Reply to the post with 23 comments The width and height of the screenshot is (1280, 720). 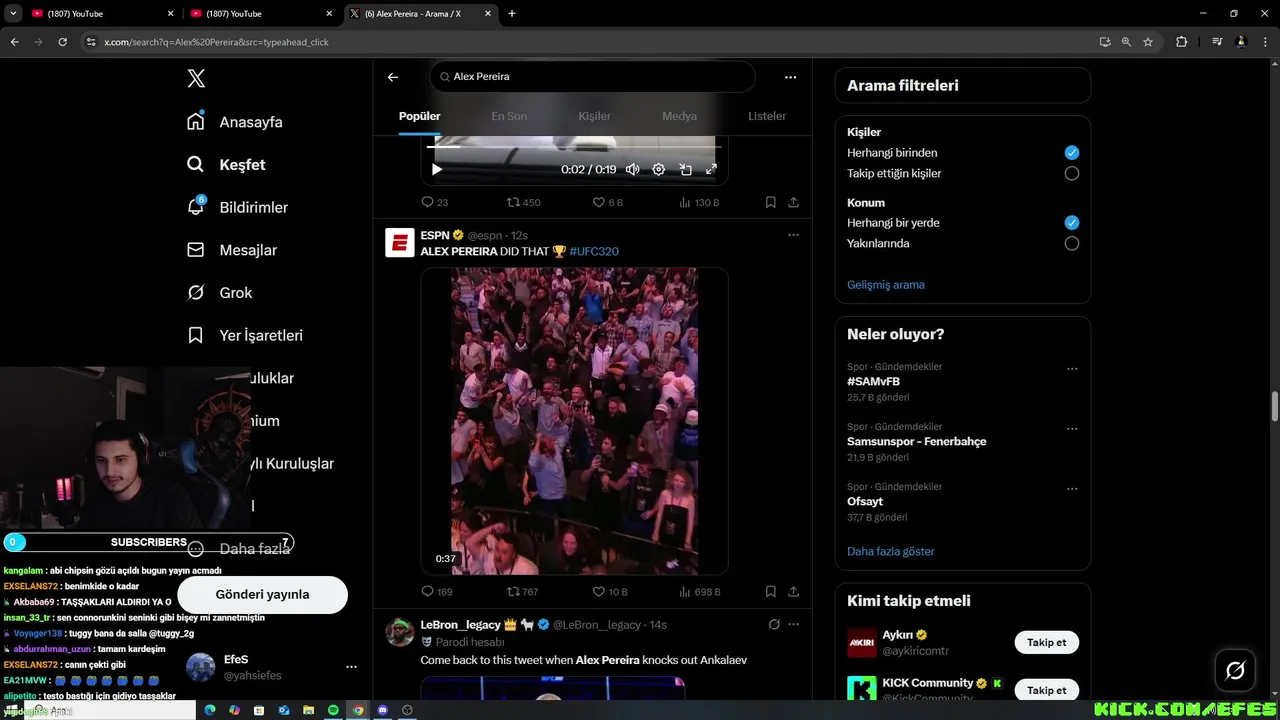coord(434,202)
